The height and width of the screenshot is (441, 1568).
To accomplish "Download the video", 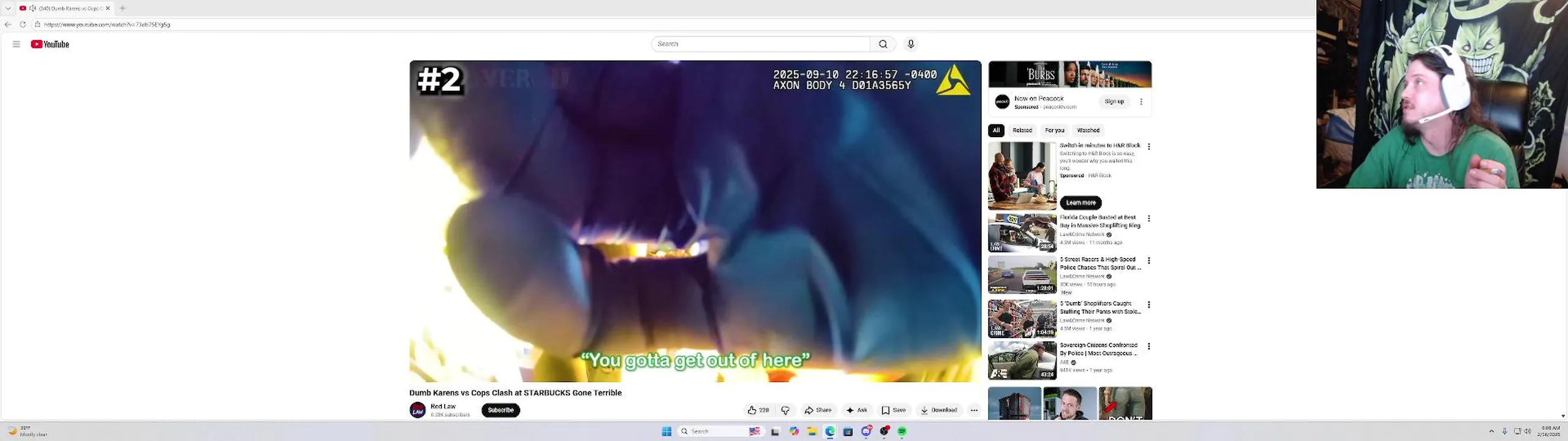I will pyautogui.click(x=938, y=410).
